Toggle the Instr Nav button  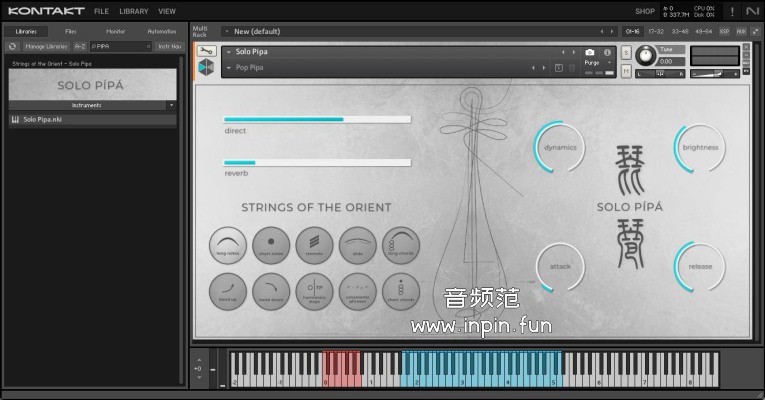[169, 46]
